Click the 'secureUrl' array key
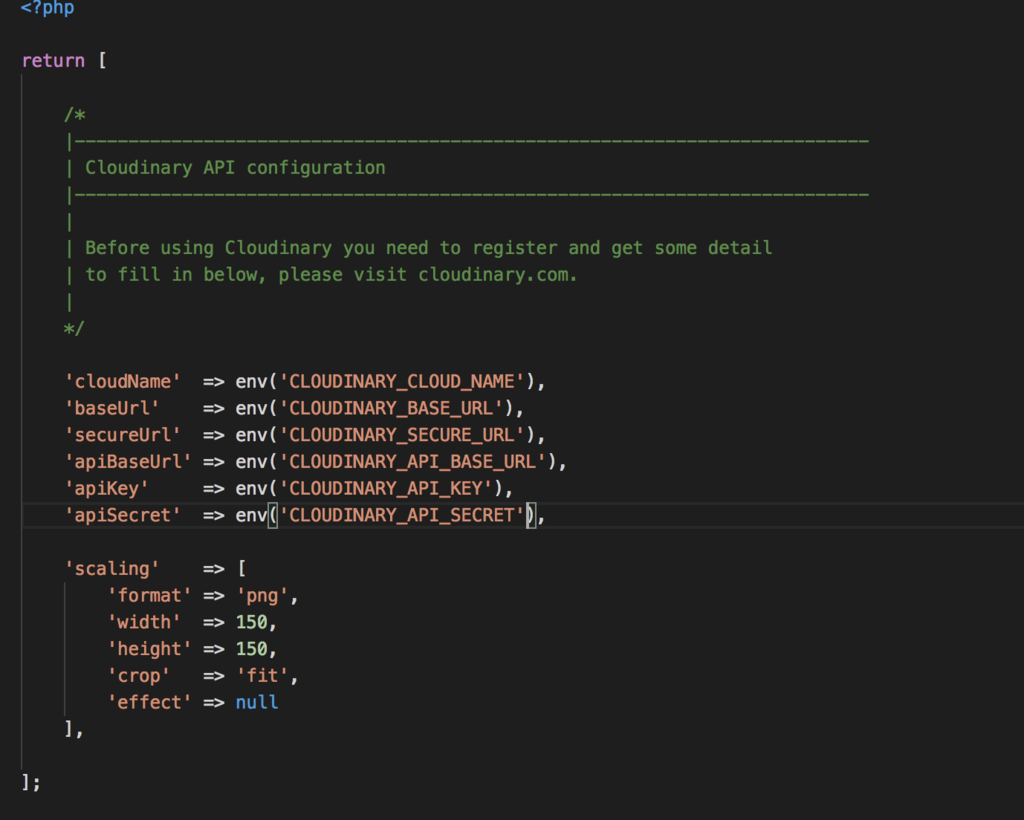1024x820 pixels. coord(123,435)
